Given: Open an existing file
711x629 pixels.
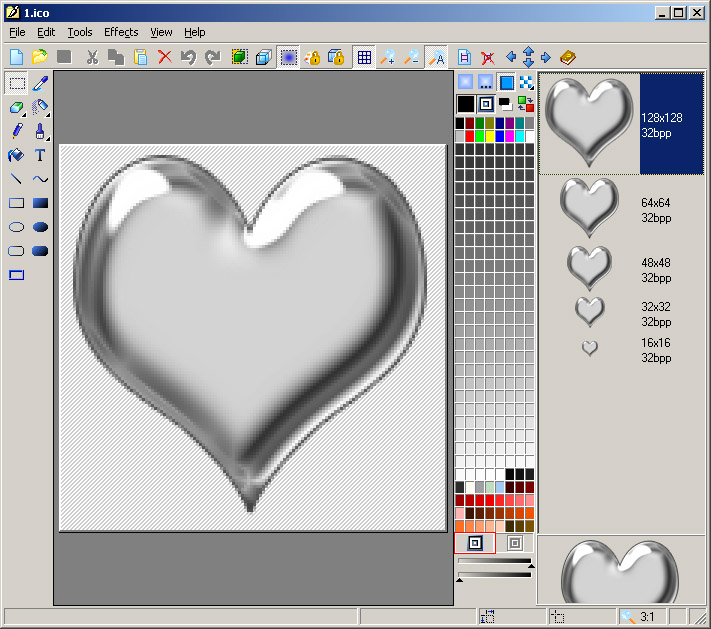Looking at the screenshot, I should pos(40,57).
